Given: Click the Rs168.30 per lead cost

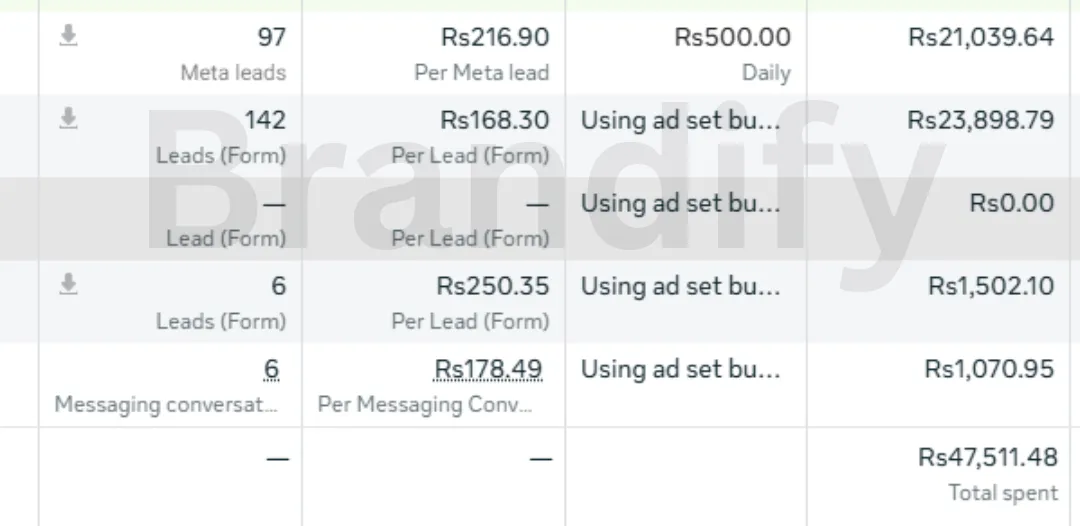Looking at the screenshot, I should [x=494, y=121].
